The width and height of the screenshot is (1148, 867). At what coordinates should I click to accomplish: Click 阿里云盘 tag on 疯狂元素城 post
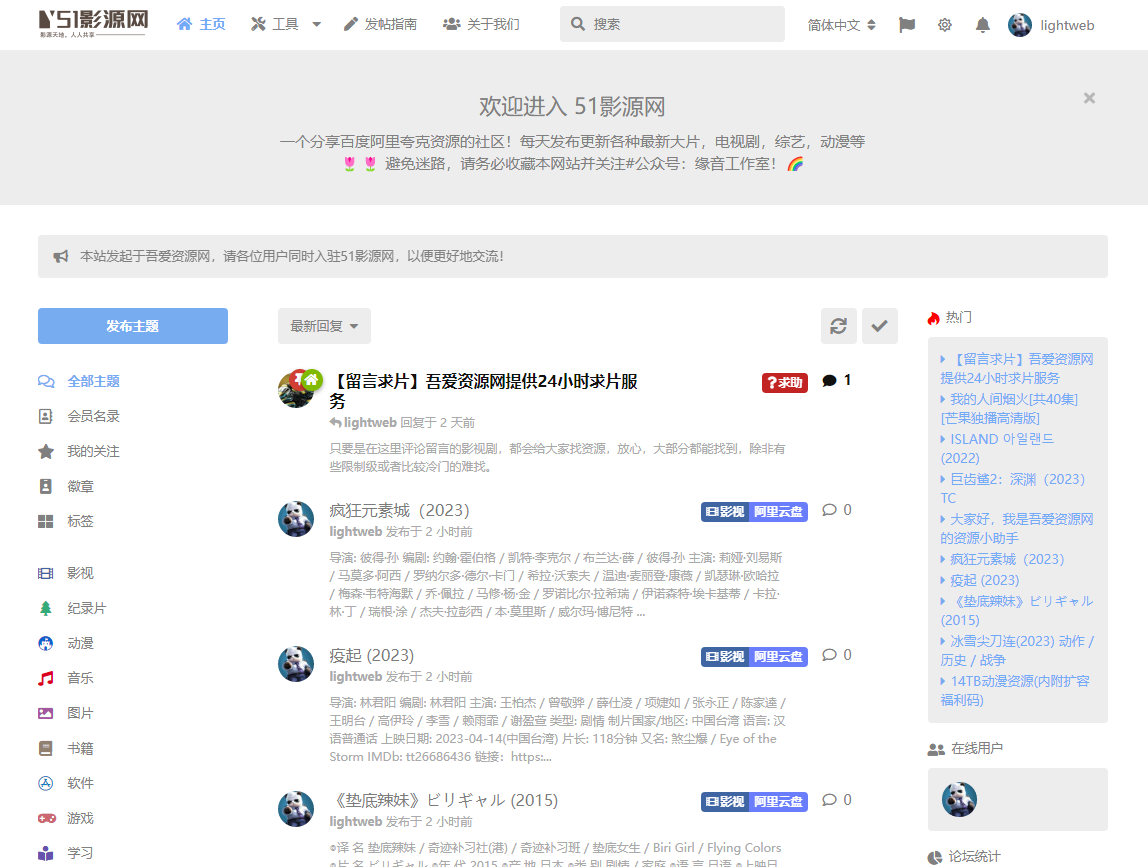pos(779,512)
